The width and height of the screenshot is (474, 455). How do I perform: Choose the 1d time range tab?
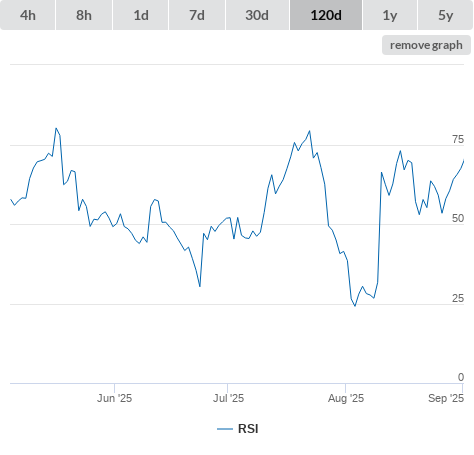[x=141, y=15]
